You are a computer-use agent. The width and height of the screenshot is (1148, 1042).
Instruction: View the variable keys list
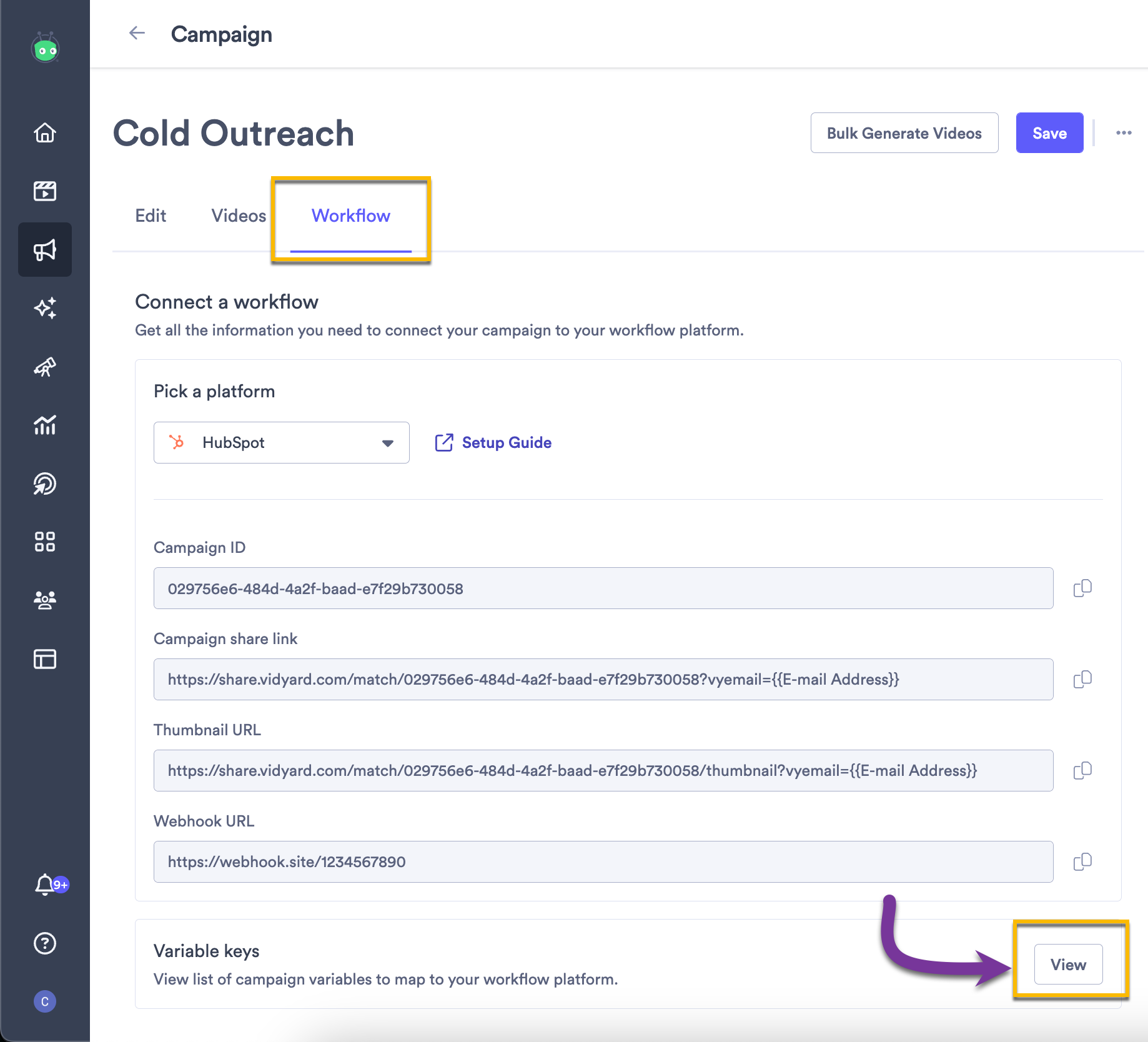click(1068, 964)
